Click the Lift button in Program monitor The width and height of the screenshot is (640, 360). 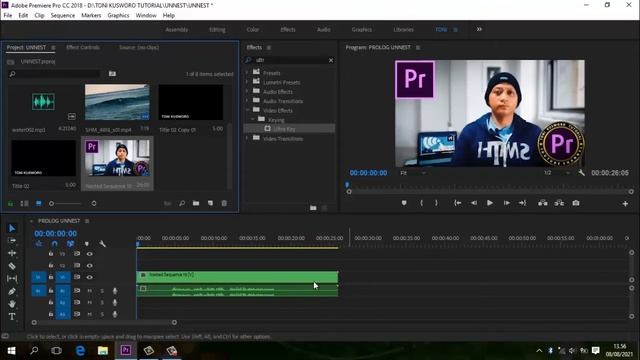[x=542, y=203]
